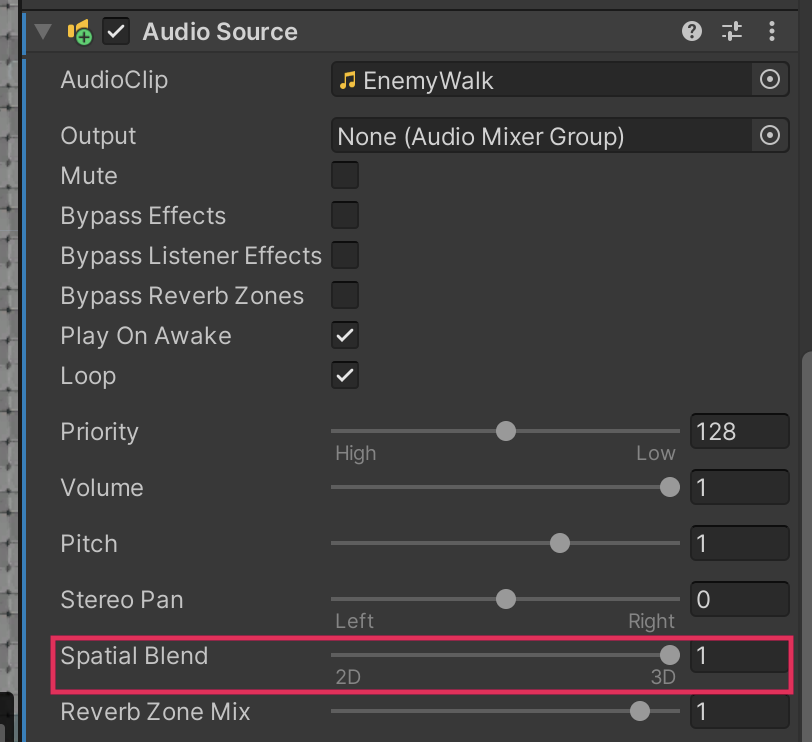Uncheck the Play On Awake checkbox
This screenshot has width=812, height=742.
click(x=345, y=336)
